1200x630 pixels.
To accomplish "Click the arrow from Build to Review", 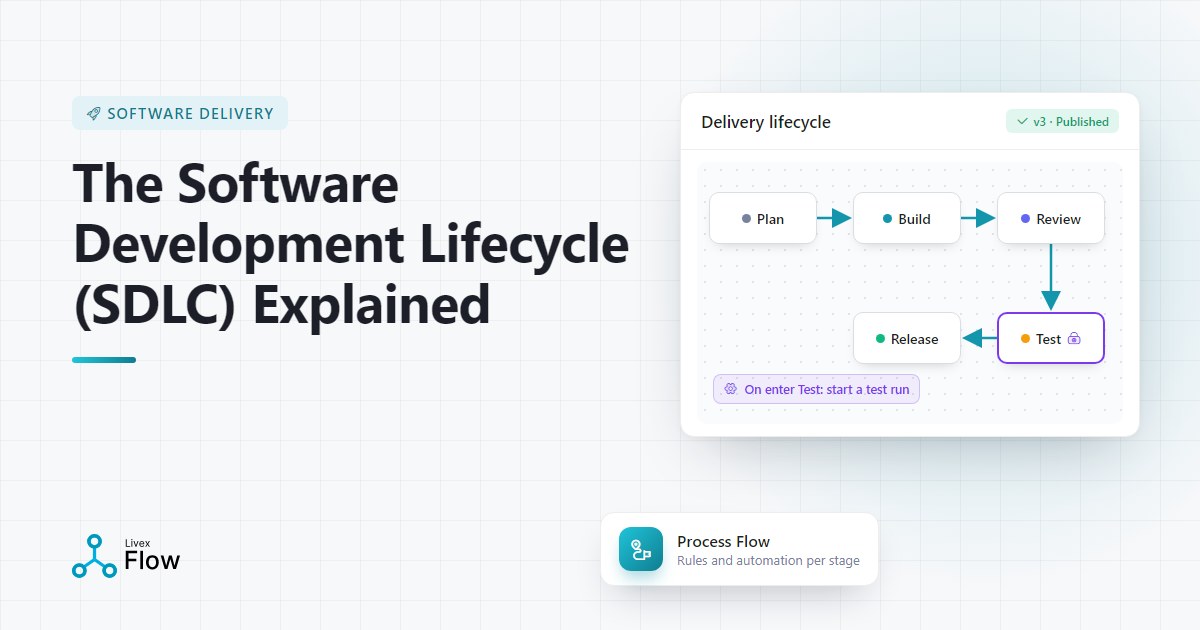I will tap(978, 218).
